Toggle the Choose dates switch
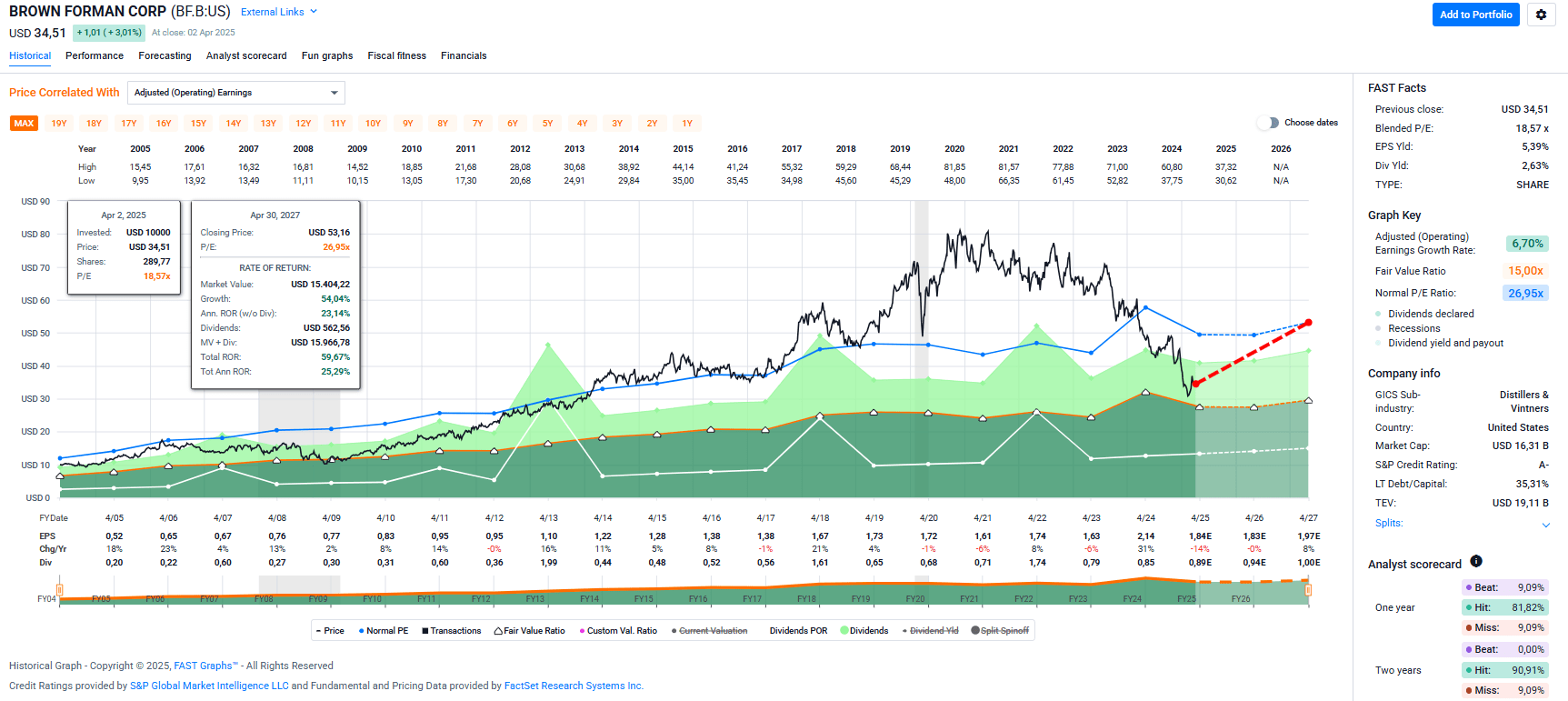 tap(1267, 123)
